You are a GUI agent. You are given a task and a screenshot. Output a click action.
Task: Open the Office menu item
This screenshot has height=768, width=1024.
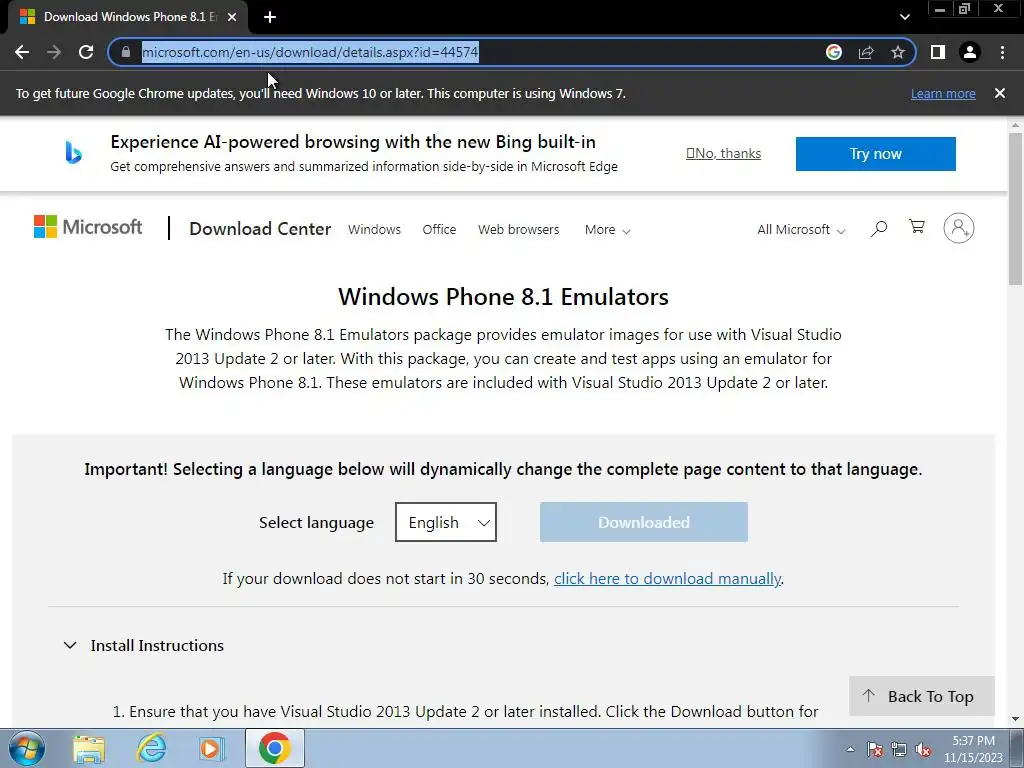[x=439, y=230]
